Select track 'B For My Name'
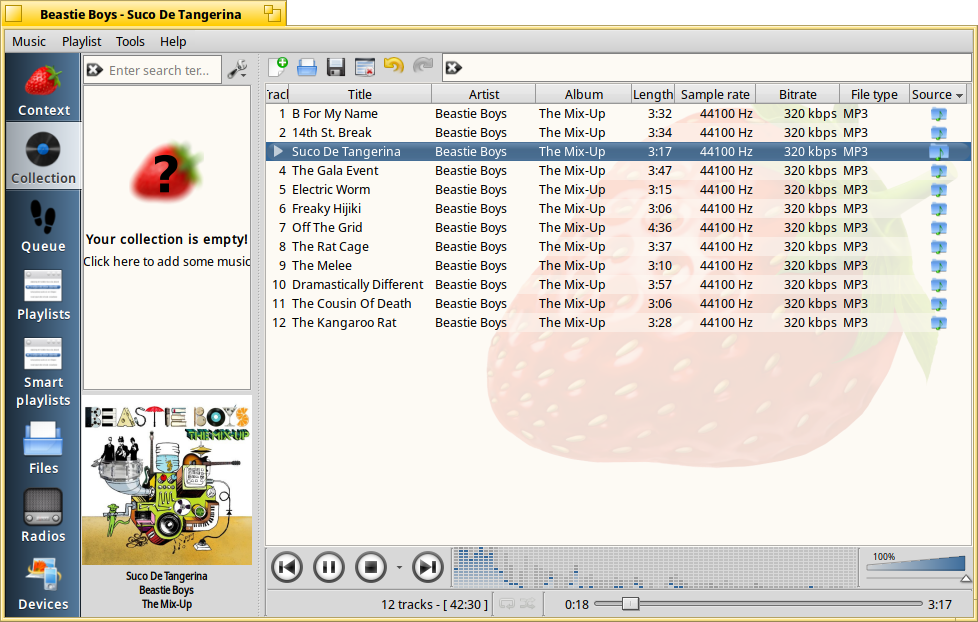 point(617,114)
